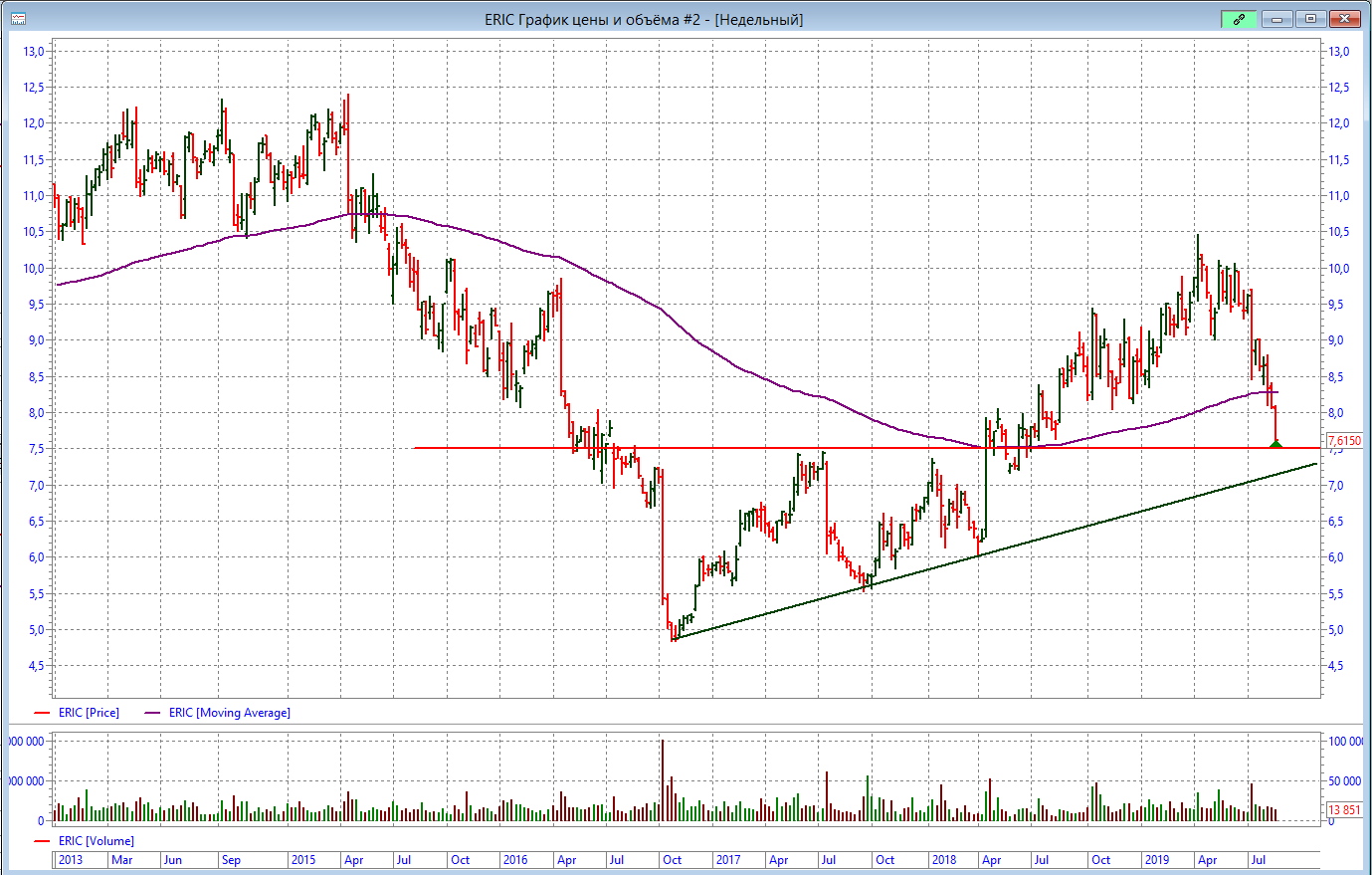Select the tallest volume spike bar

tap(662, 779)
